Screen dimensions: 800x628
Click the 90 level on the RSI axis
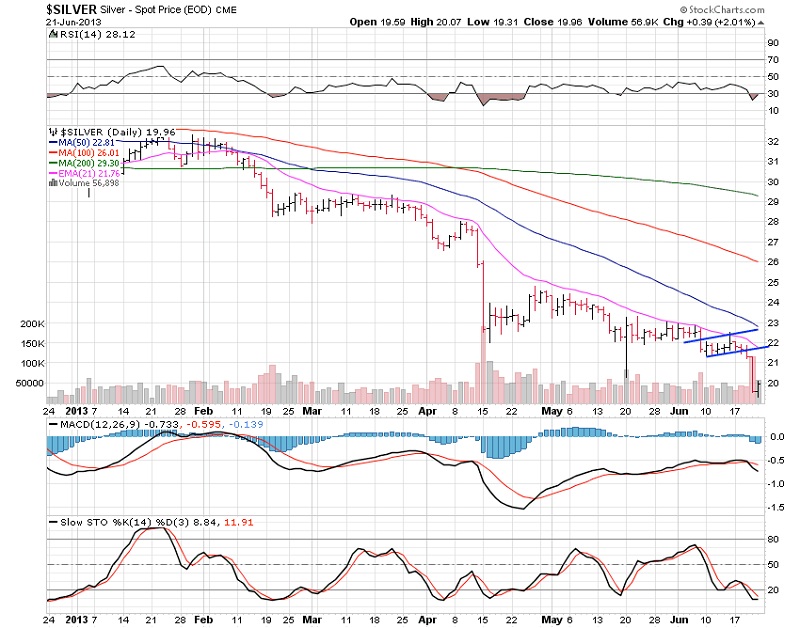coord(773,43)
